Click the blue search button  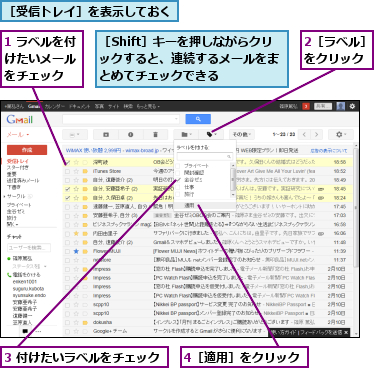pyautogui.click(x=198, y=119)
